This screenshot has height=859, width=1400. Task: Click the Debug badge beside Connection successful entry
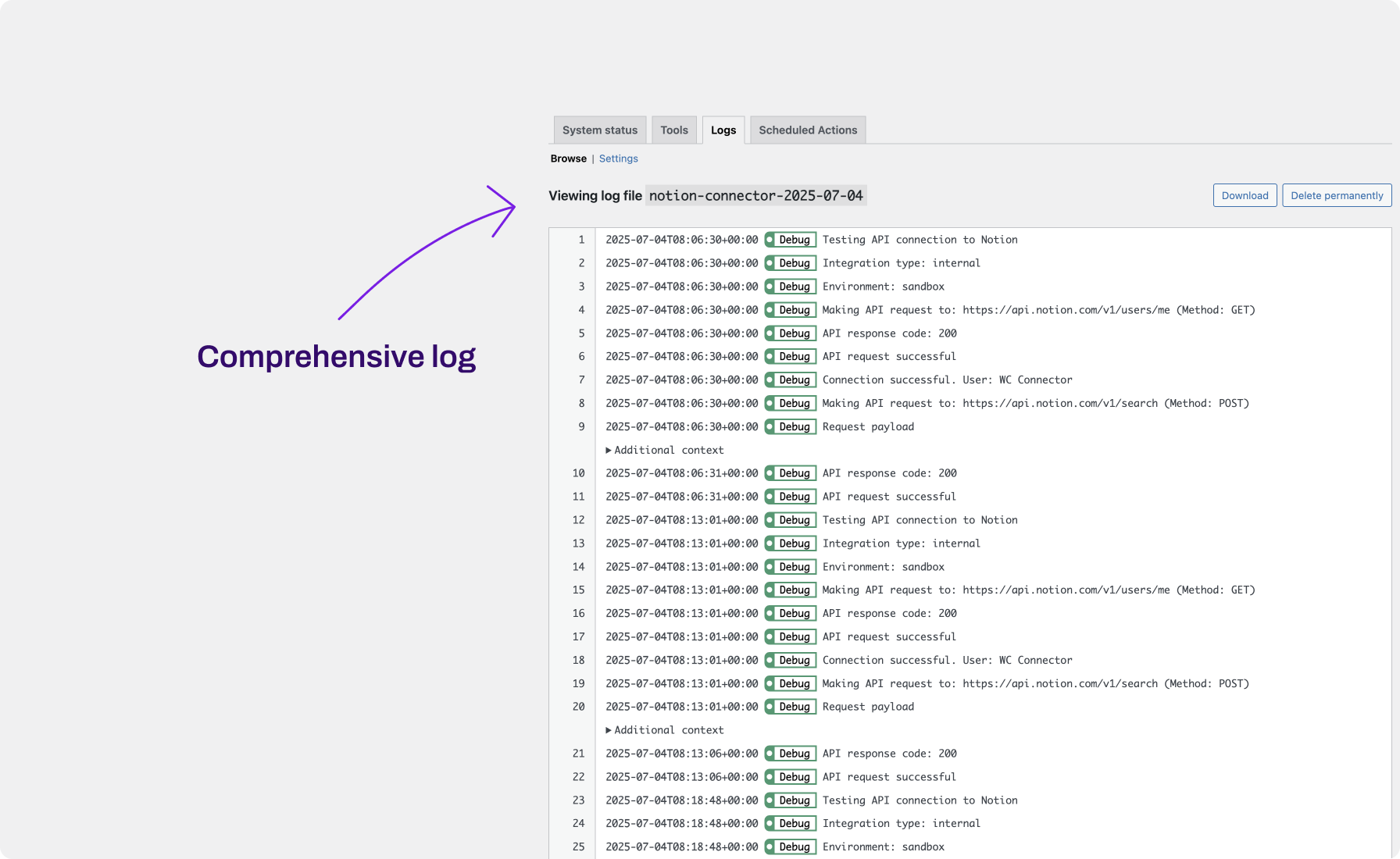[791, 380]
